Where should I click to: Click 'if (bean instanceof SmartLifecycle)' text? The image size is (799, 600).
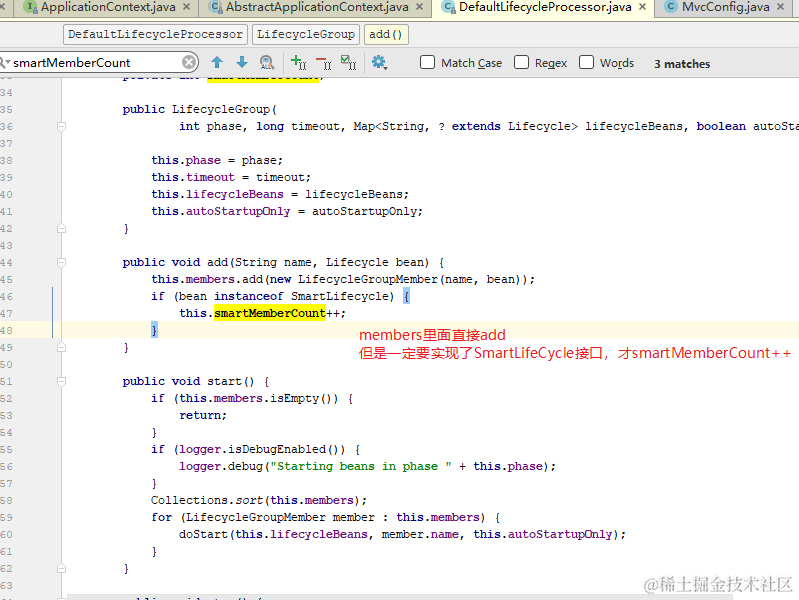coord(273,296)
